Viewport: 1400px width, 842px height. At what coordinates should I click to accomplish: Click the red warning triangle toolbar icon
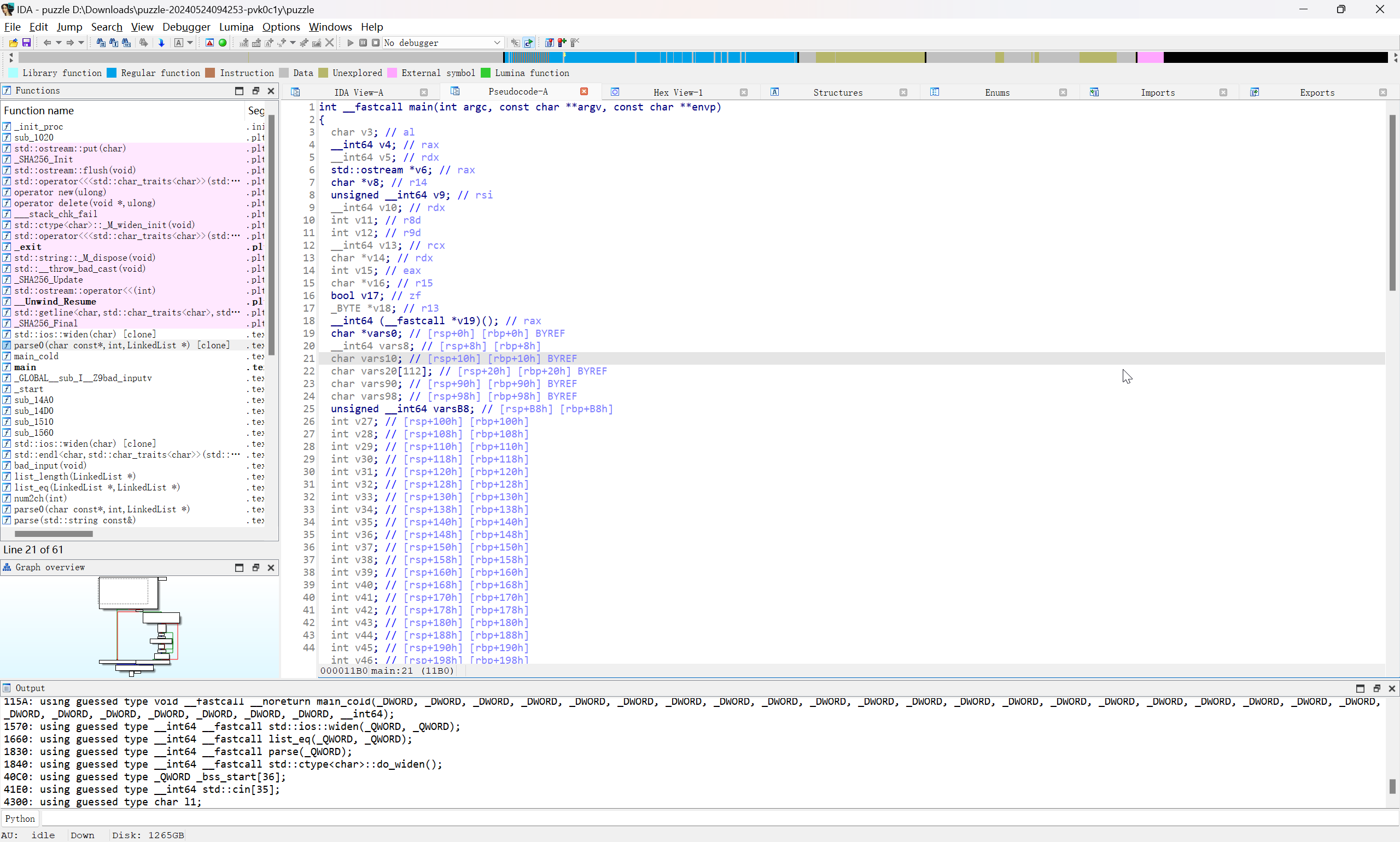[209, 43]
